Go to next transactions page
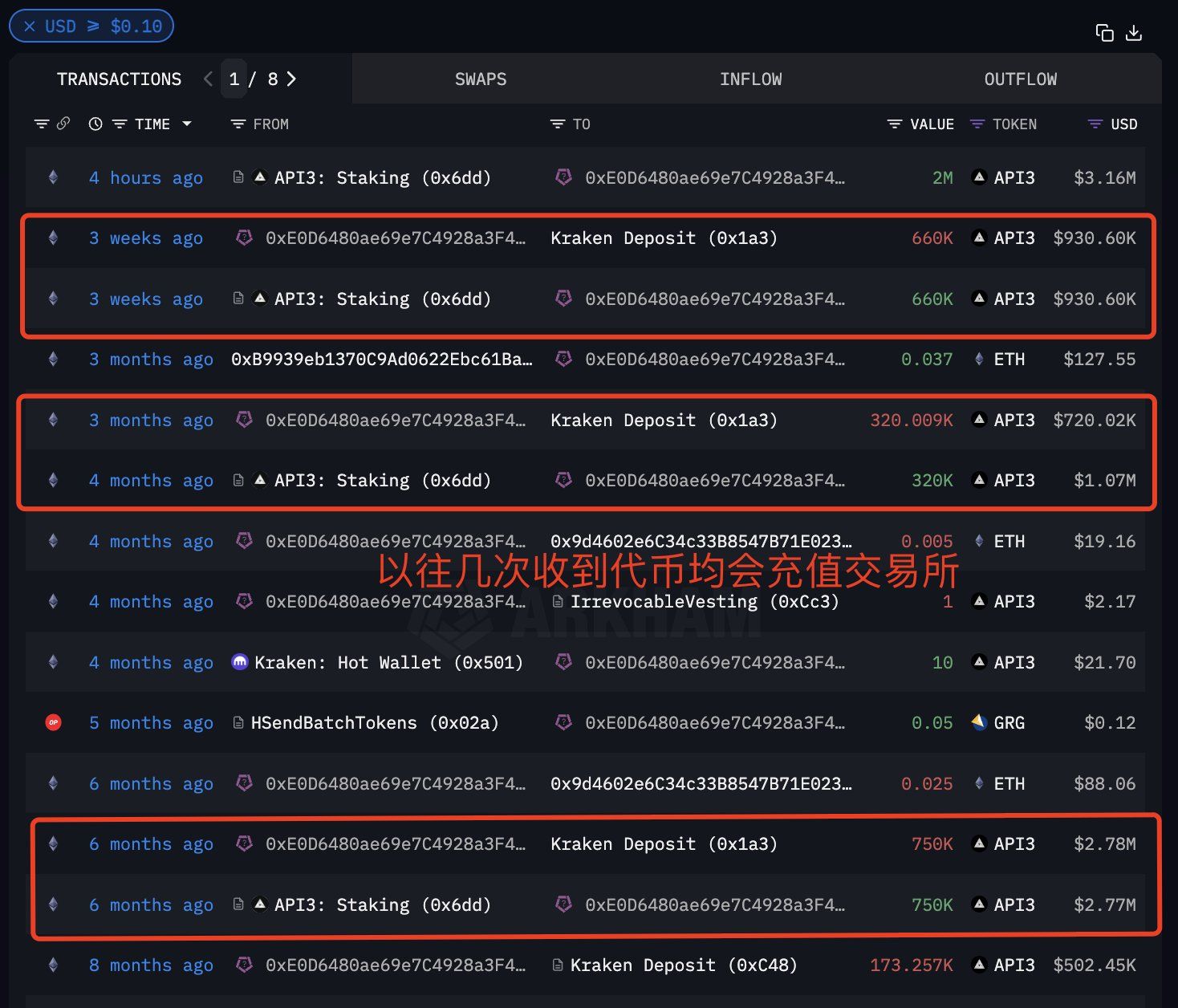The height and width of the screenshot is (1008, 1178). pyautogui.click(x=291, y=79)
